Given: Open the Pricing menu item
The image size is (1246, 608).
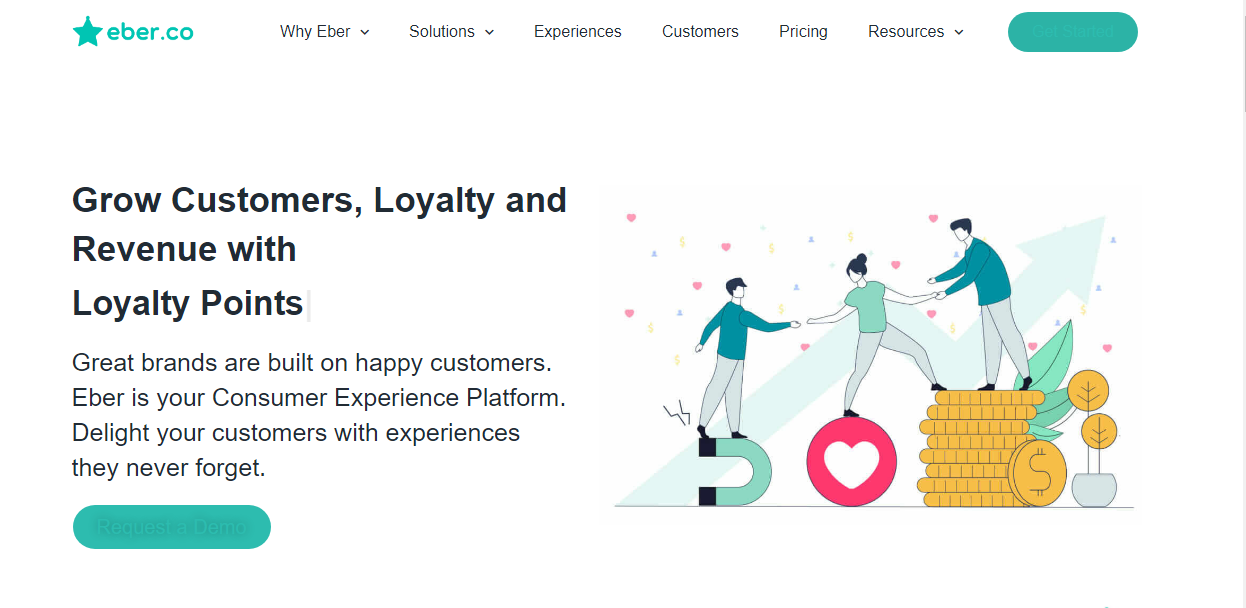Looking at the screenshot, I should (803, 32).
